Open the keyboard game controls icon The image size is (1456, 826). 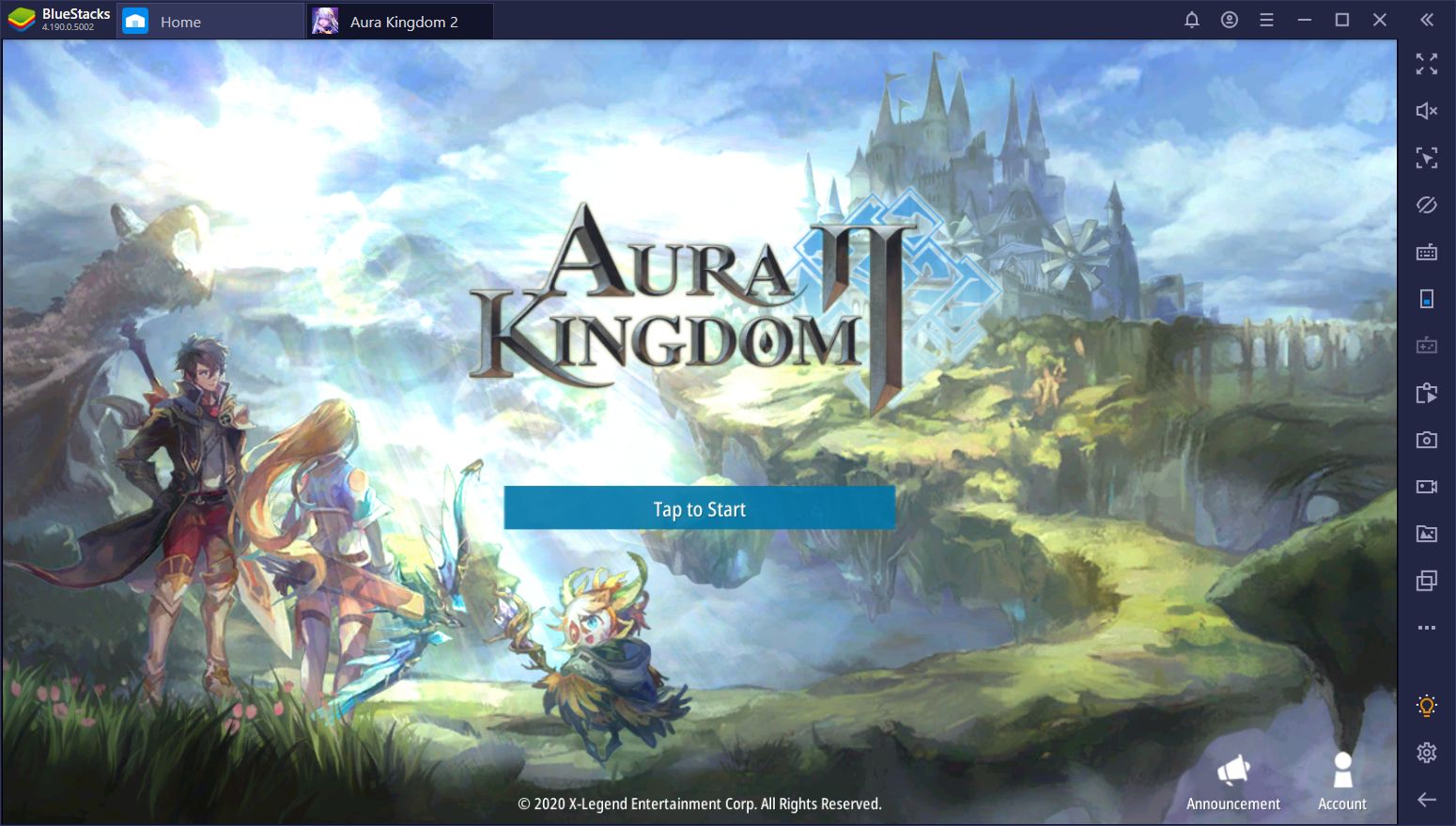coord(1427,252)
